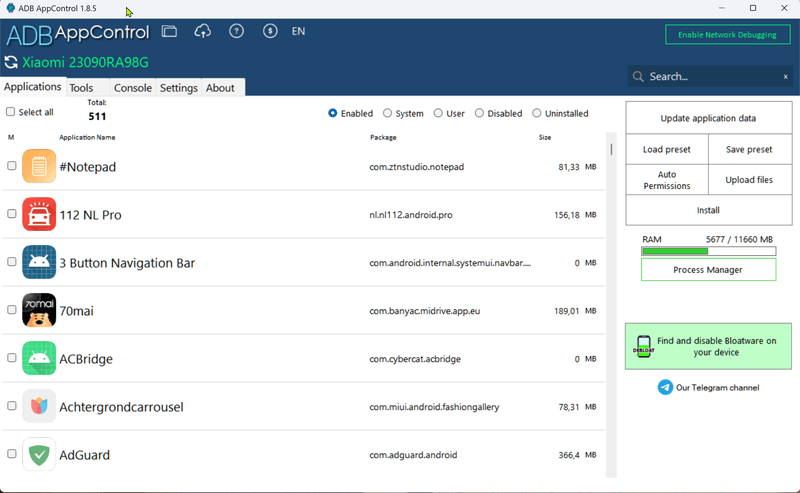Click the cloud upload icon
800x493 pixels.
[x=203, y=32]
